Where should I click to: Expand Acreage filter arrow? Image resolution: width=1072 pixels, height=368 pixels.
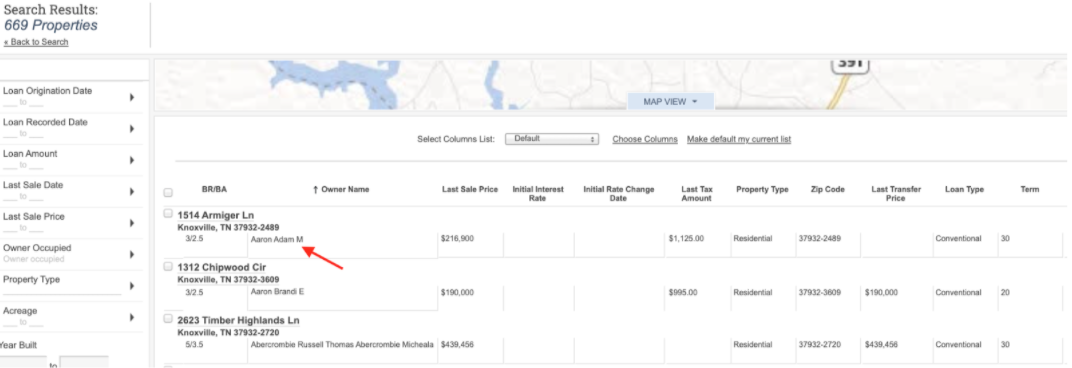(x=132, y=317)
